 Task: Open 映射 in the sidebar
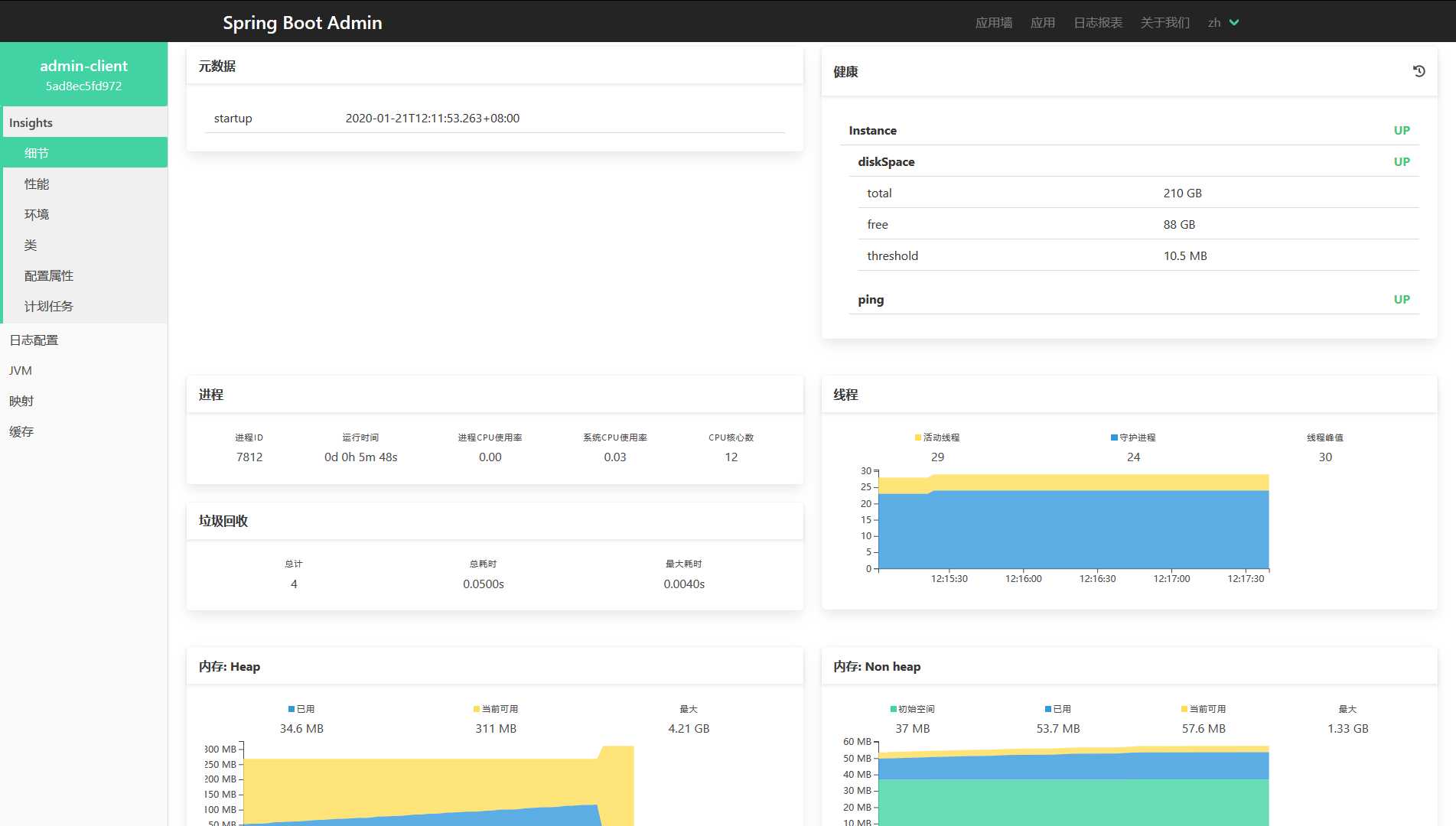pos(84,401)
